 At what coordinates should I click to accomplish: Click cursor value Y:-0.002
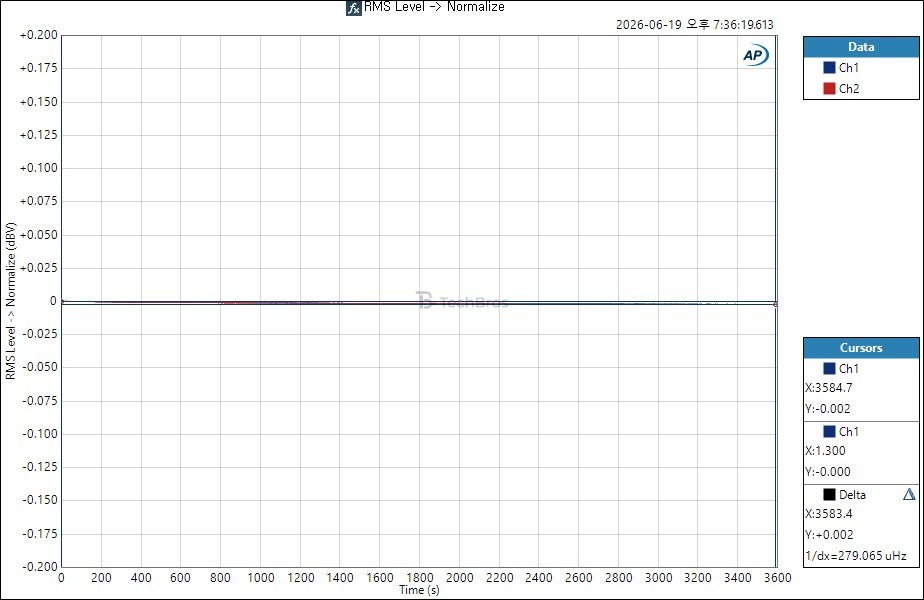click(x=828, y=408)
